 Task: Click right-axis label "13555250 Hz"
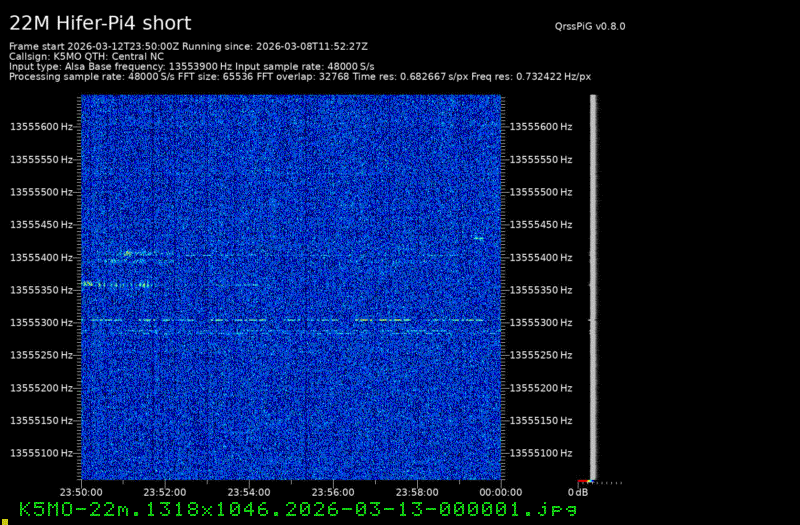coord(541,356)
